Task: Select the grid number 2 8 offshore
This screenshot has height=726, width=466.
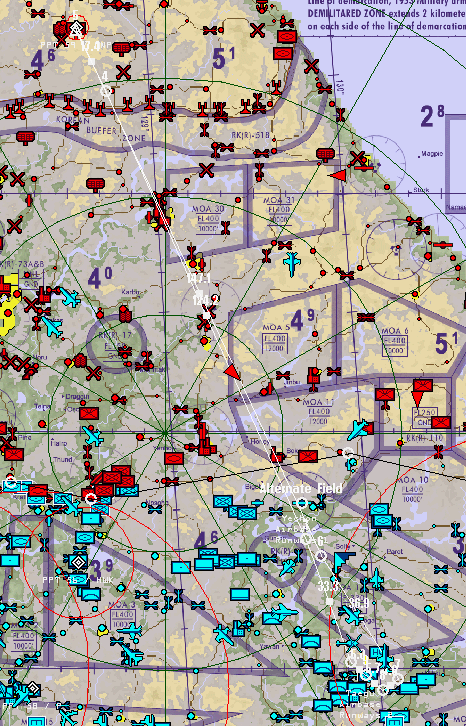Action: click(x=433, y=116)
